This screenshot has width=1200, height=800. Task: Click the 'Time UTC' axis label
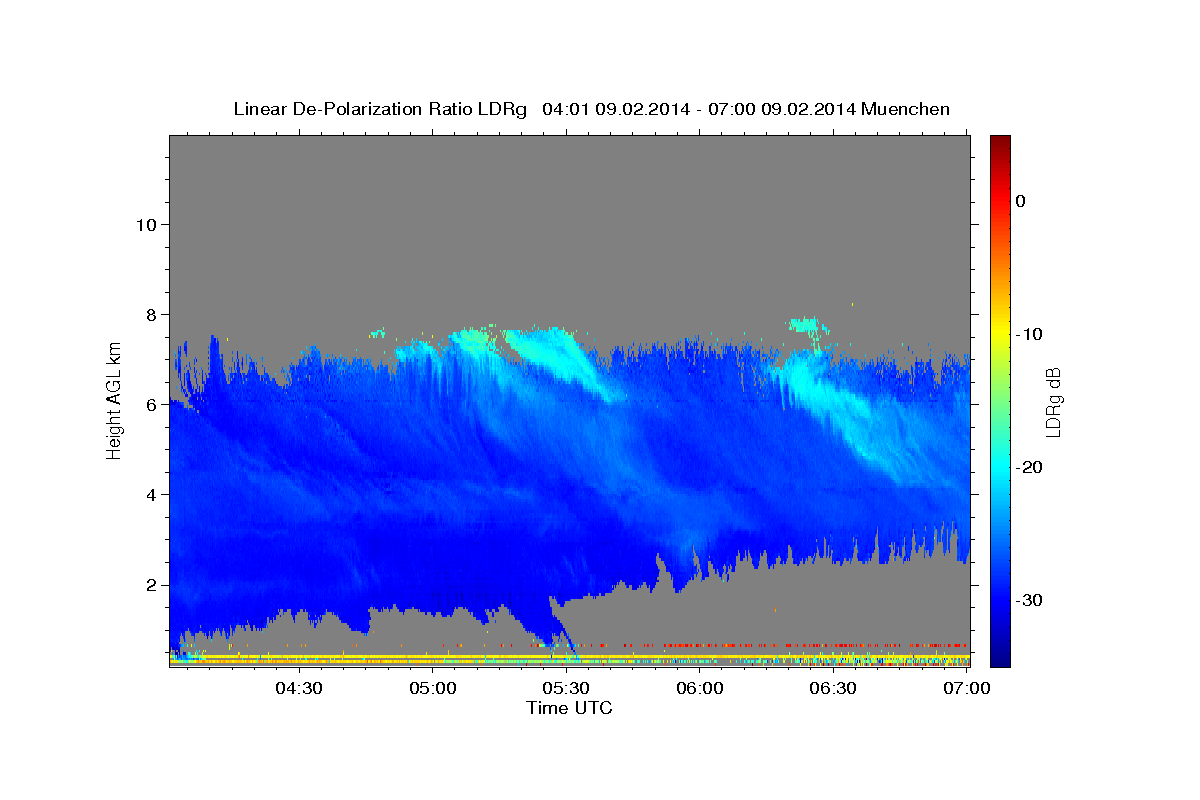[569, 708]
